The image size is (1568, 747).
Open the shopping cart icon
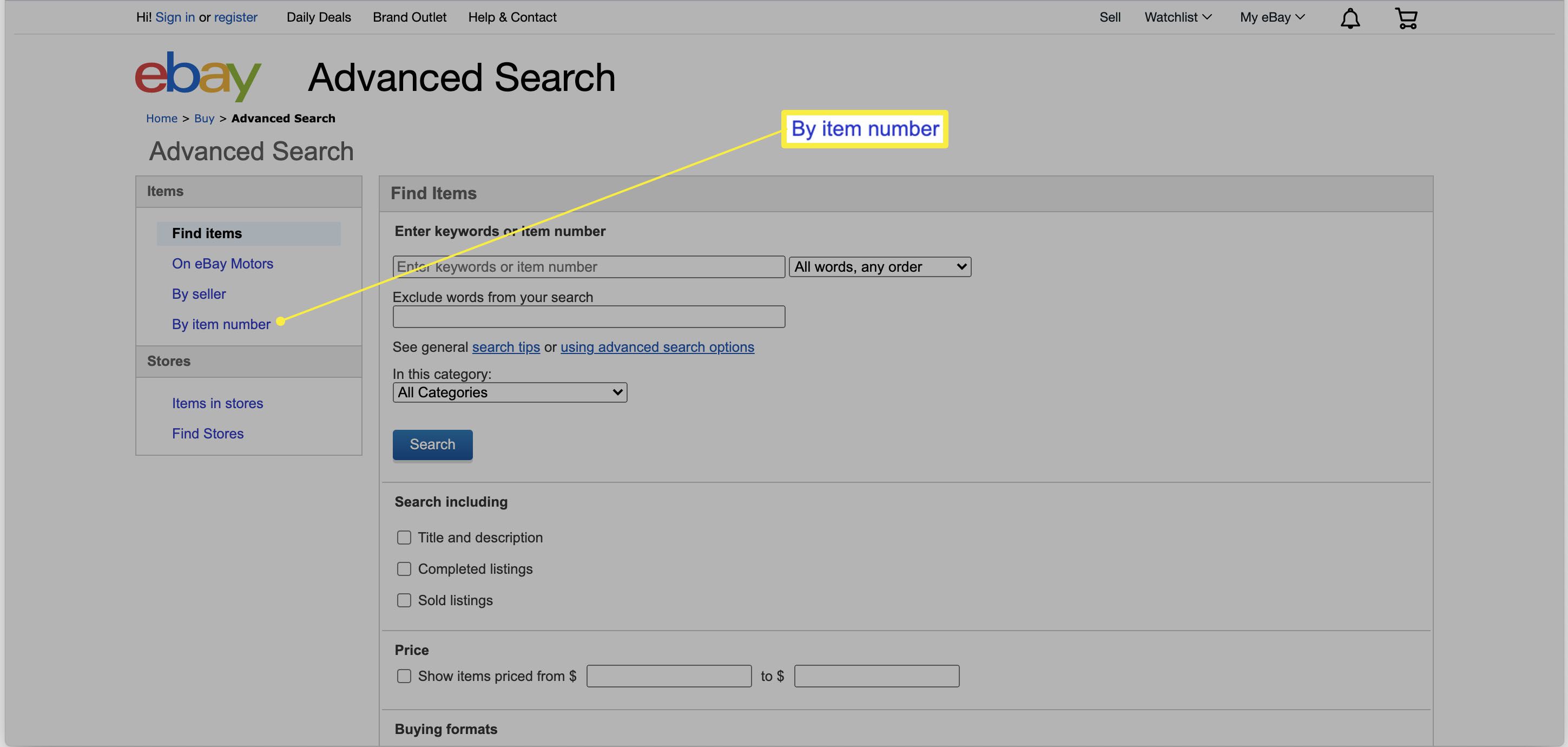click(1406, 18)
